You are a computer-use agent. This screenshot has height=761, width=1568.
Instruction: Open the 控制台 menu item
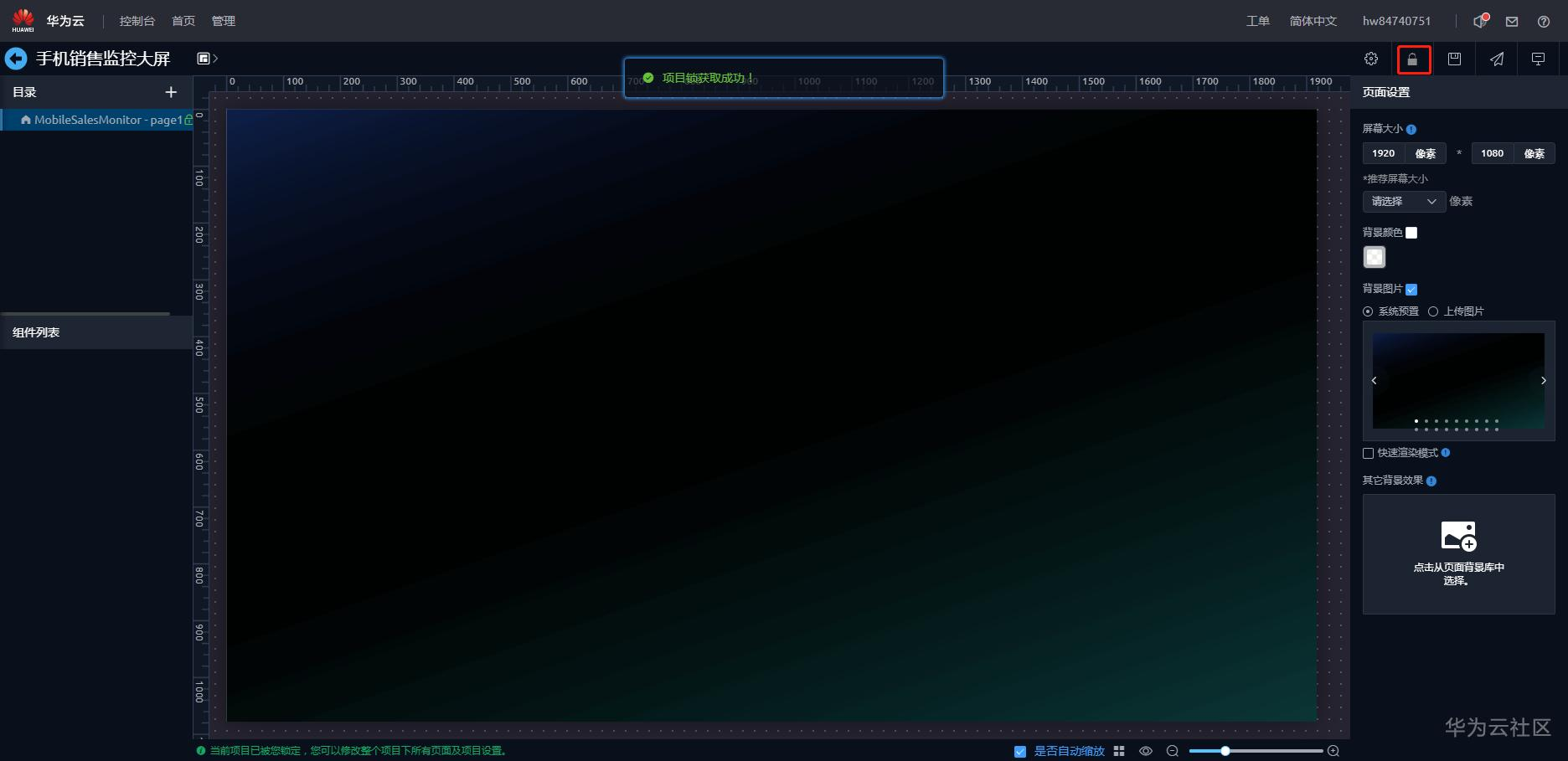point(137,21)
